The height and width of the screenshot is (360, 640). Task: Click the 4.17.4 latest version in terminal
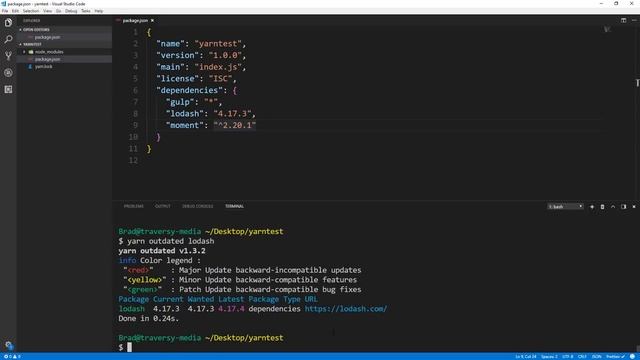[231, 309]
